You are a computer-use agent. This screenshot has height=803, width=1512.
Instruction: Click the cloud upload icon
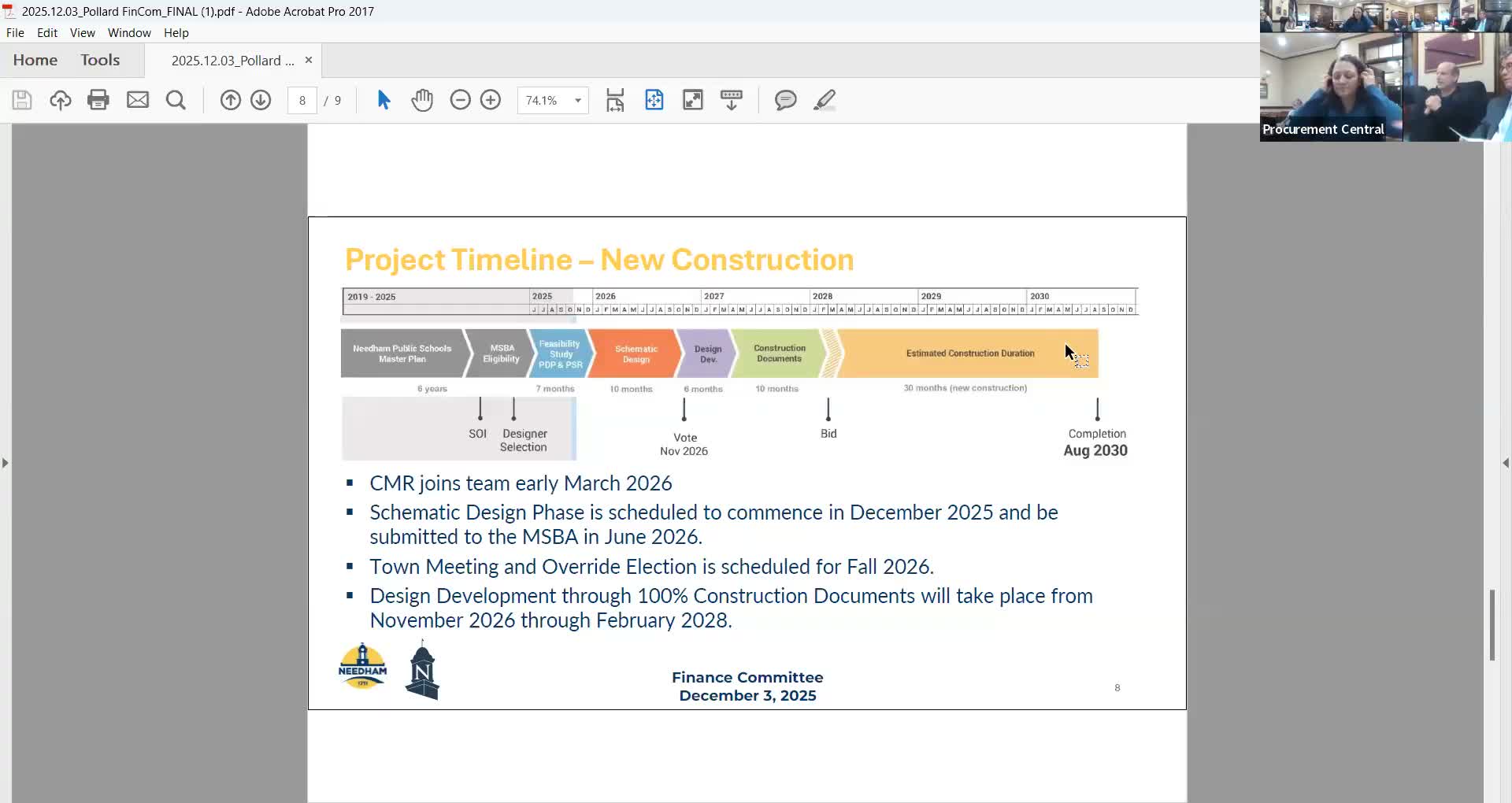point(61,100)
